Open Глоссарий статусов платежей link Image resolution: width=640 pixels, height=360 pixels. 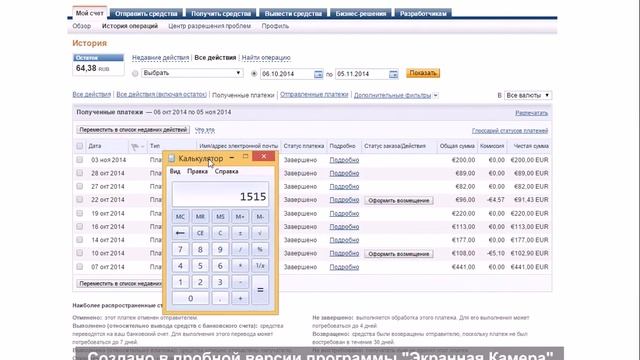510,131
